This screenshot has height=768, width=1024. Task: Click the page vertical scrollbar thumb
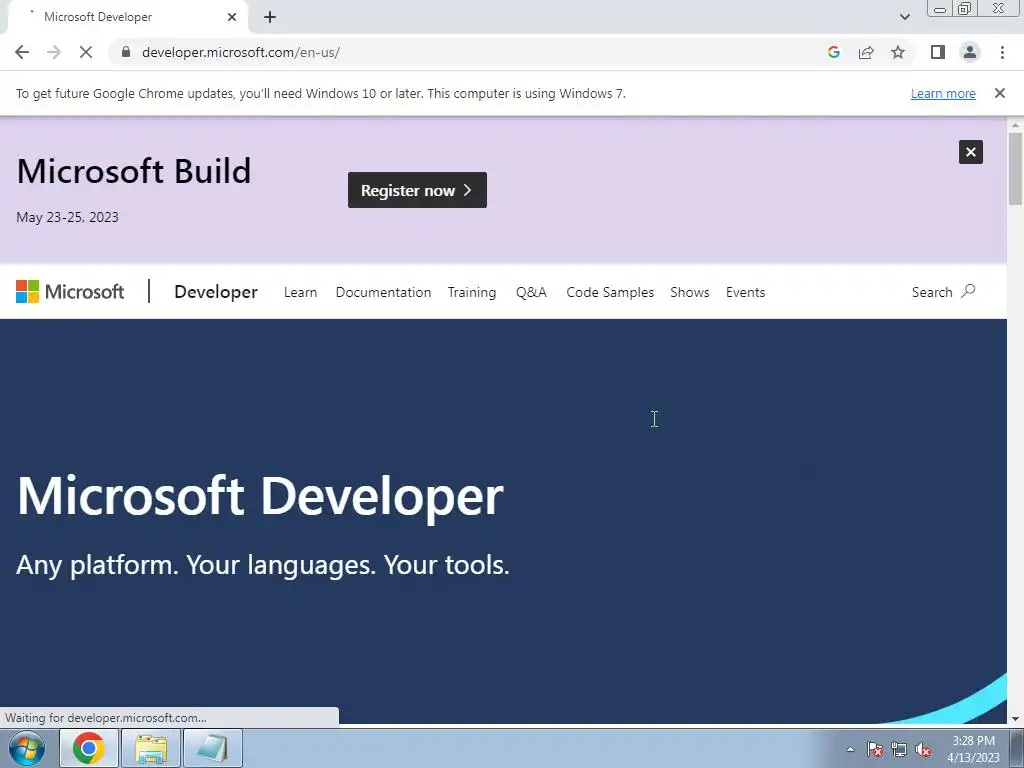point(1015,168)
